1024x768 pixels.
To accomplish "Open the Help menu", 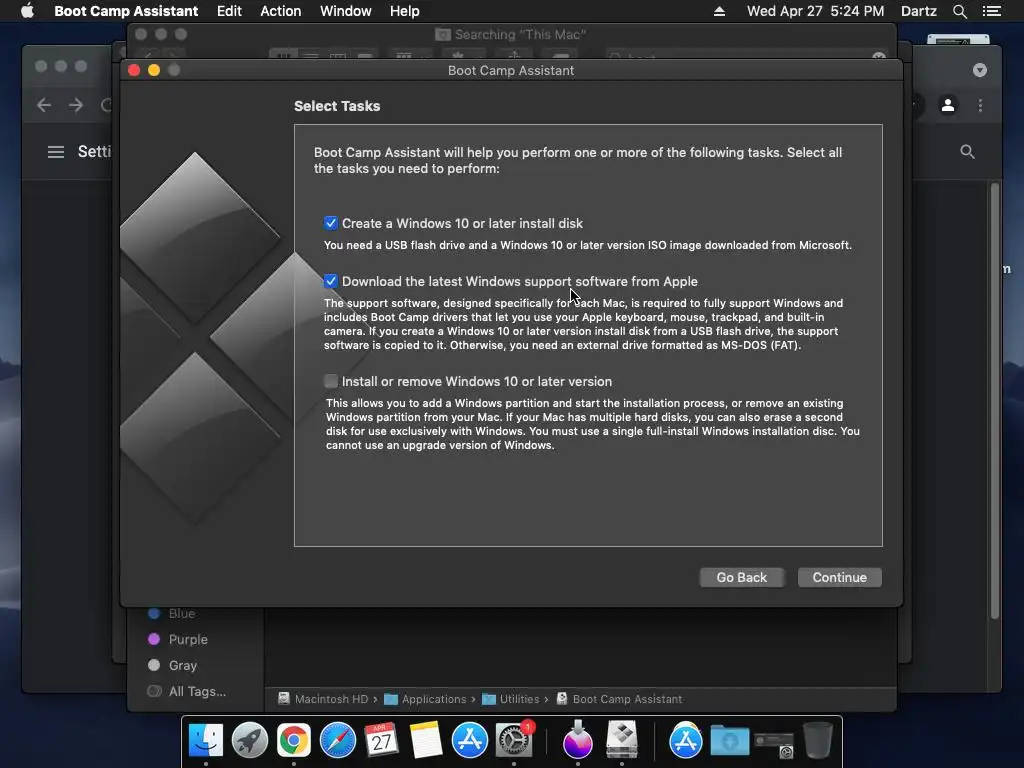I will coord(404,11).
